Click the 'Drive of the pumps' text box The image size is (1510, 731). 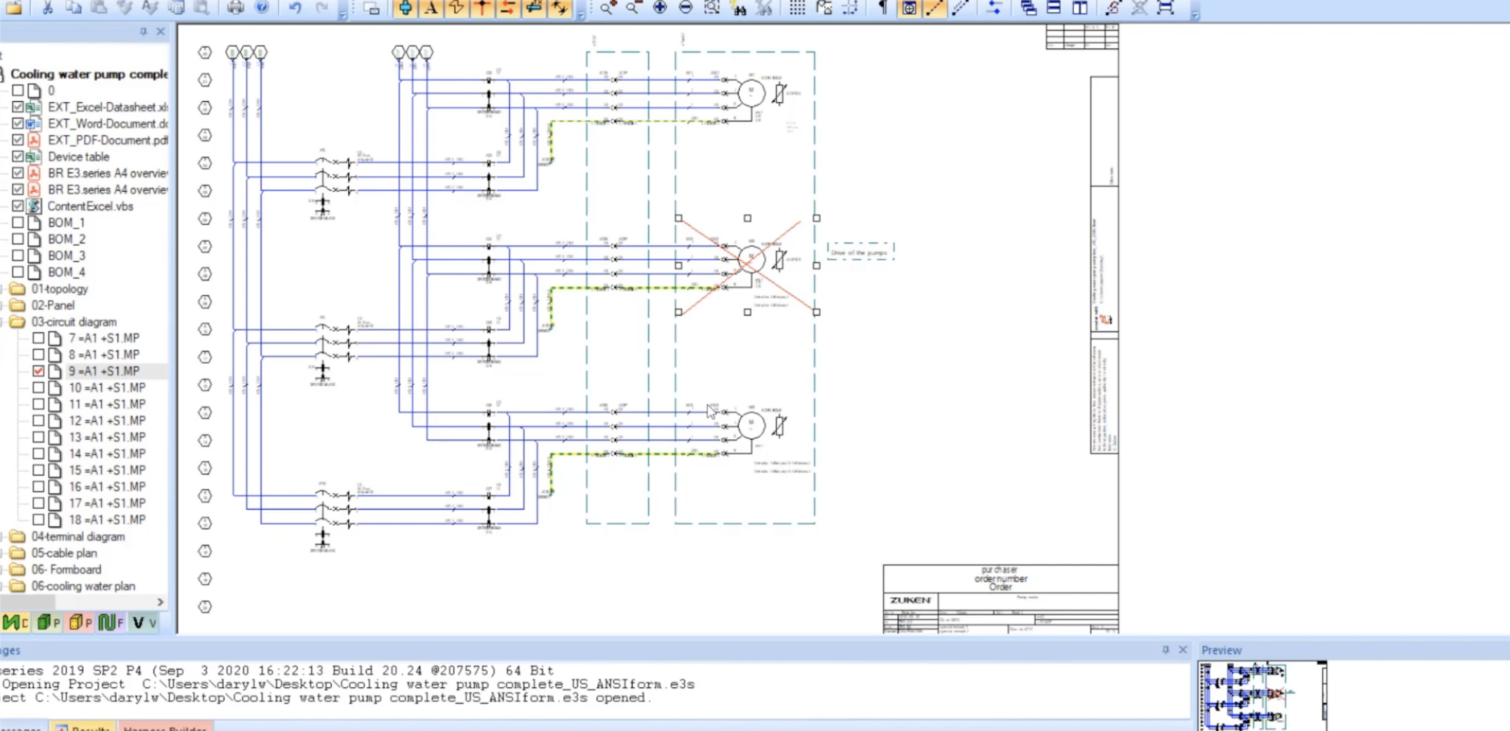[860, 252]
